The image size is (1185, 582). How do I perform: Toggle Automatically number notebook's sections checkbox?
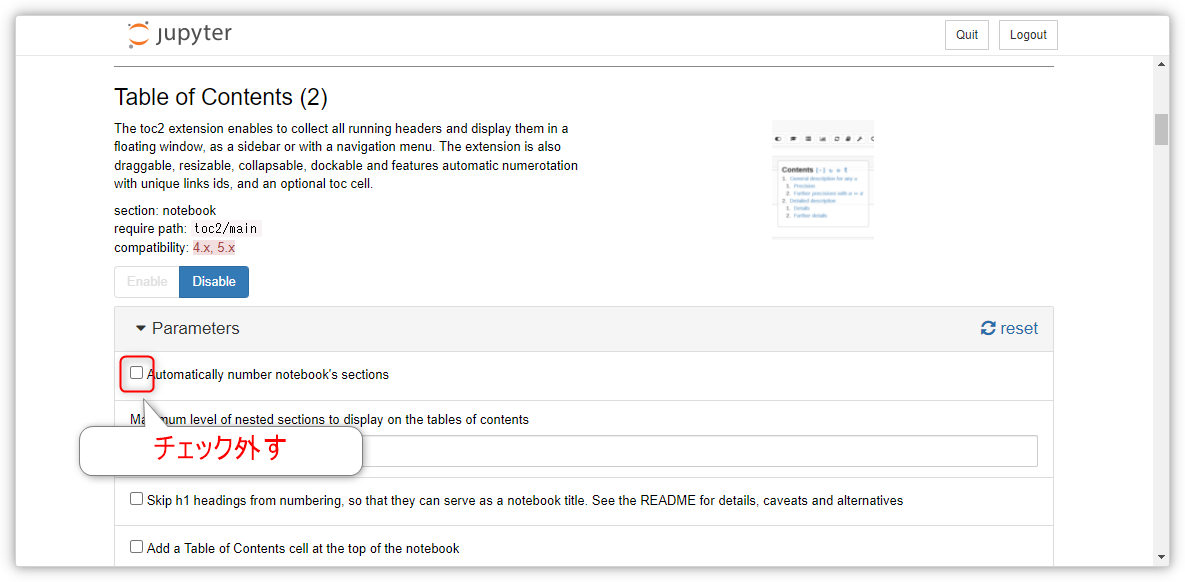pos(136,373)
